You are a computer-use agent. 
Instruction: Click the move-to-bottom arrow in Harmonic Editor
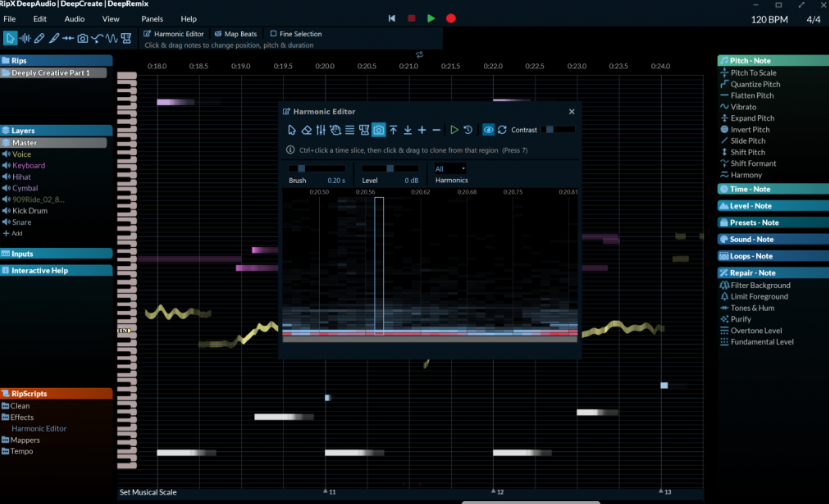(x=408, y=130)
